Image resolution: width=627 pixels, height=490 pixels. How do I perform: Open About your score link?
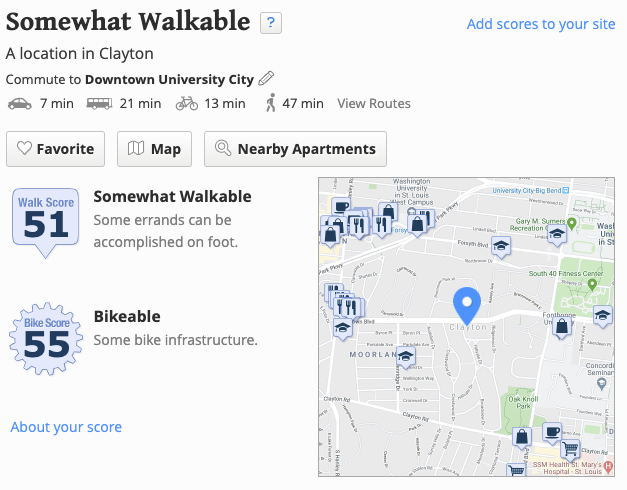pos(66,427)
